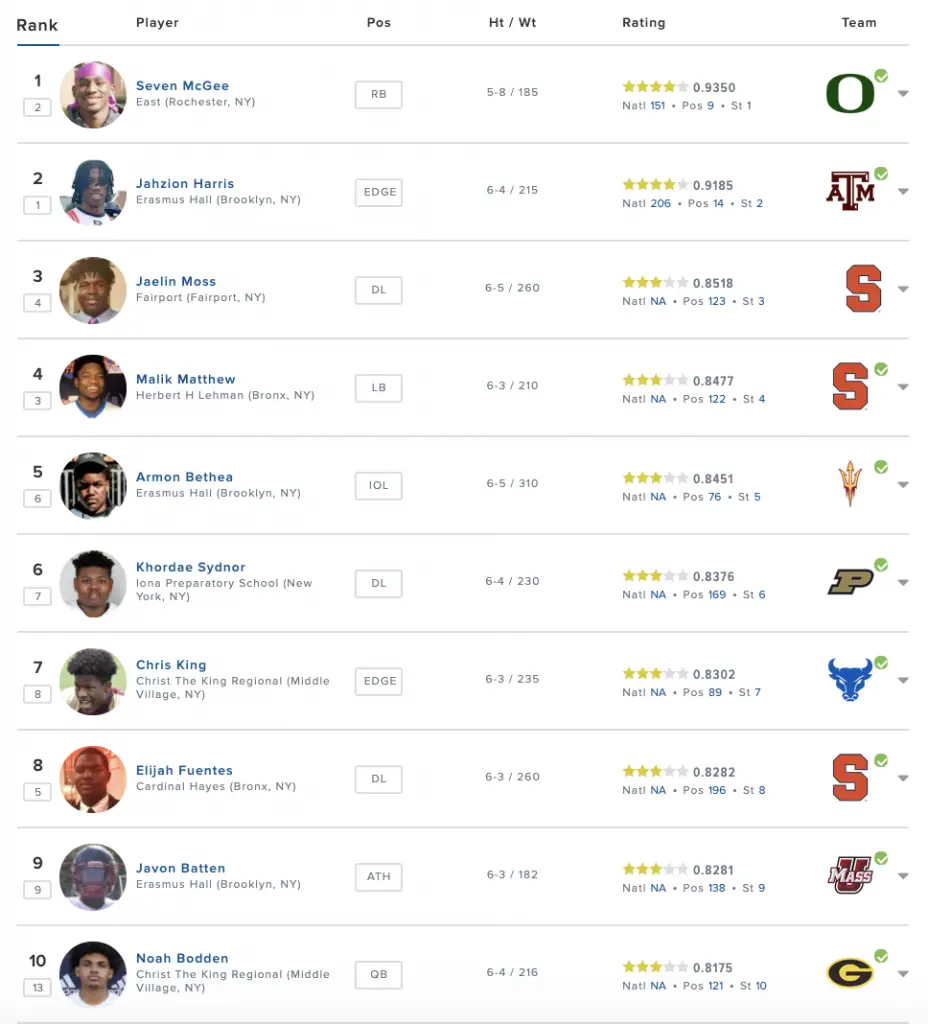Open Jahzion Harris player profile link
This screenshot has height=1024, width=928.
click(x=185, y=184)
